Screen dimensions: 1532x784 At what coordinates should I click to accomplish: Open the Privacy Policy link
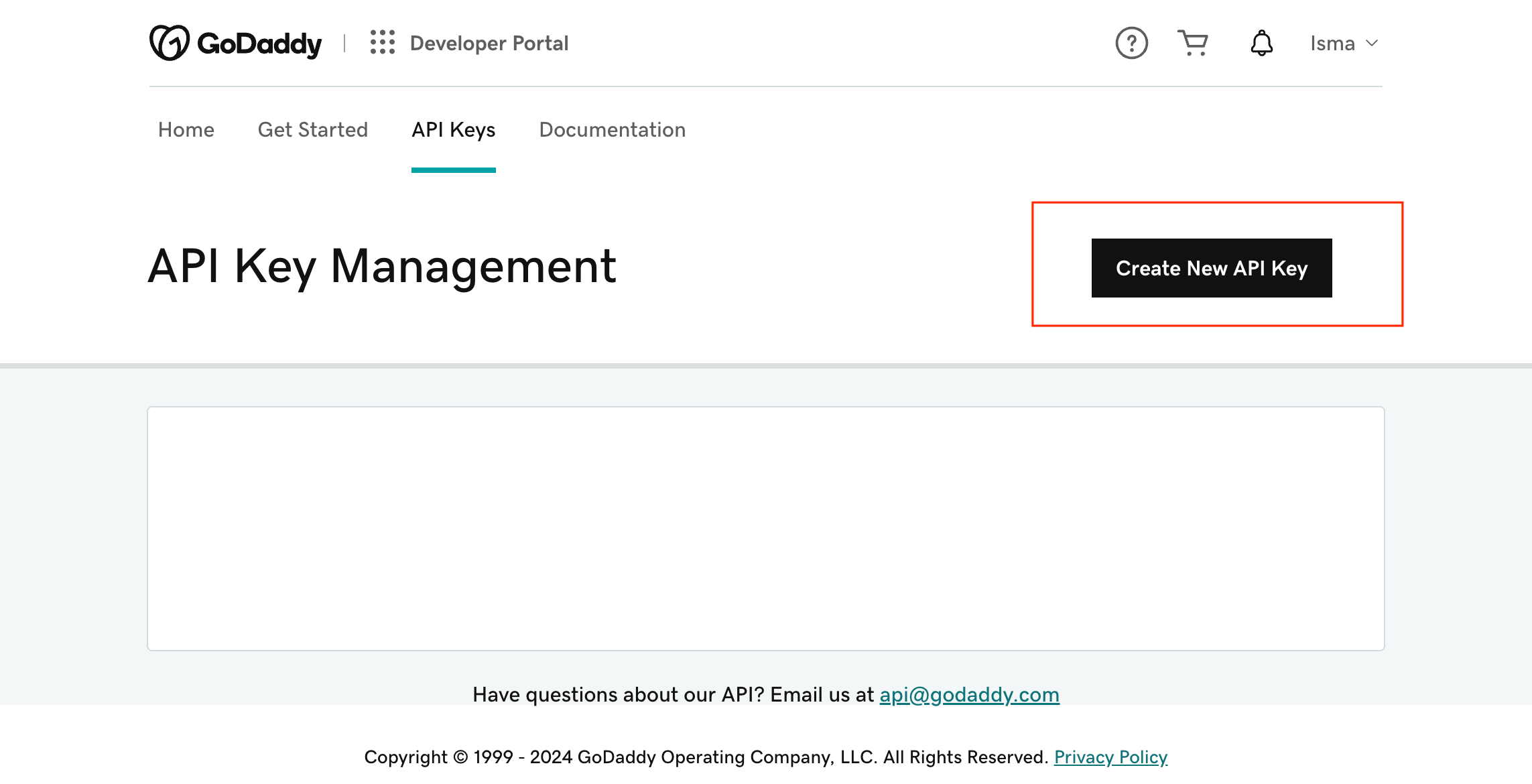1110,757
